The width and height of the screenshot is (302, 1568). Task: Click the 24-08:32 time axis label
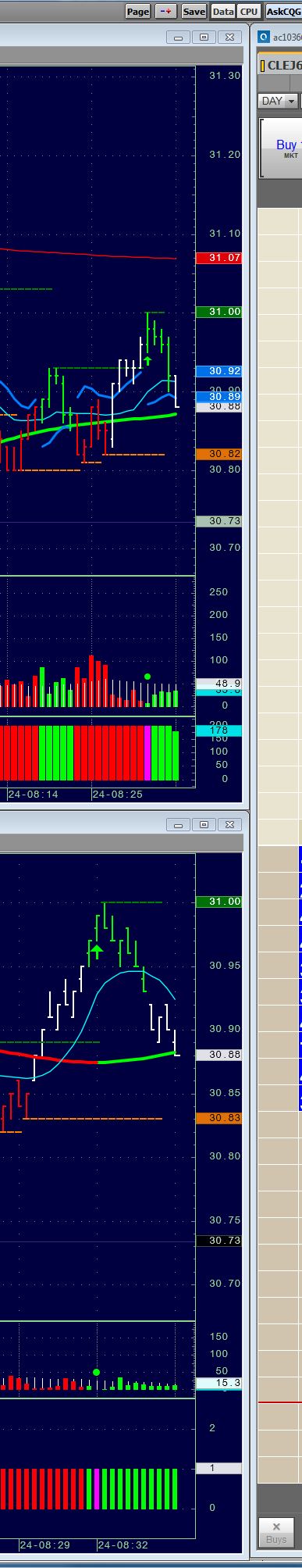pyautogui.click(x=123, y=1545)
